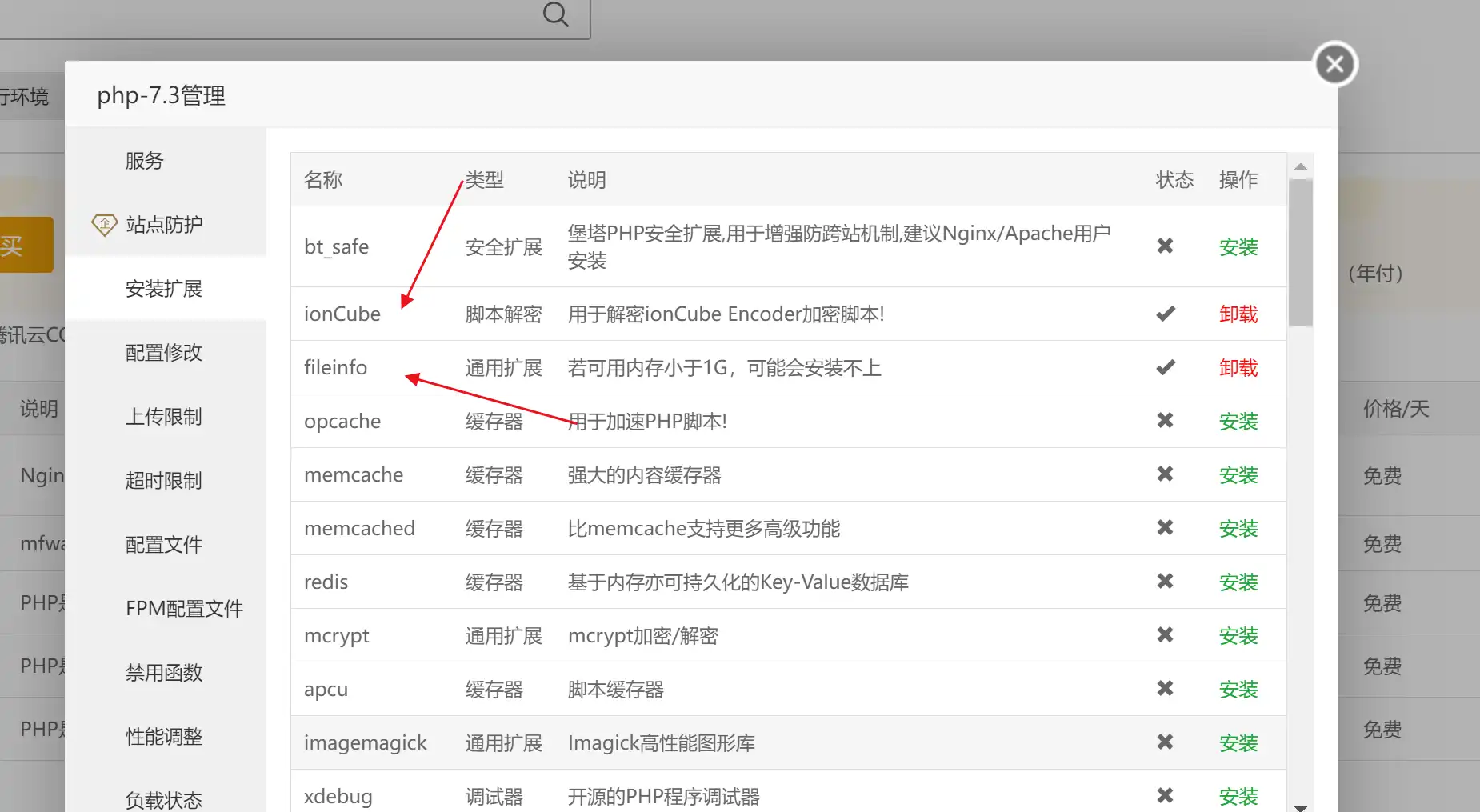The height and width of the screenshot is (812, 1480).
Task: Click the imagemagick extension name
Action: pos(365,743)
